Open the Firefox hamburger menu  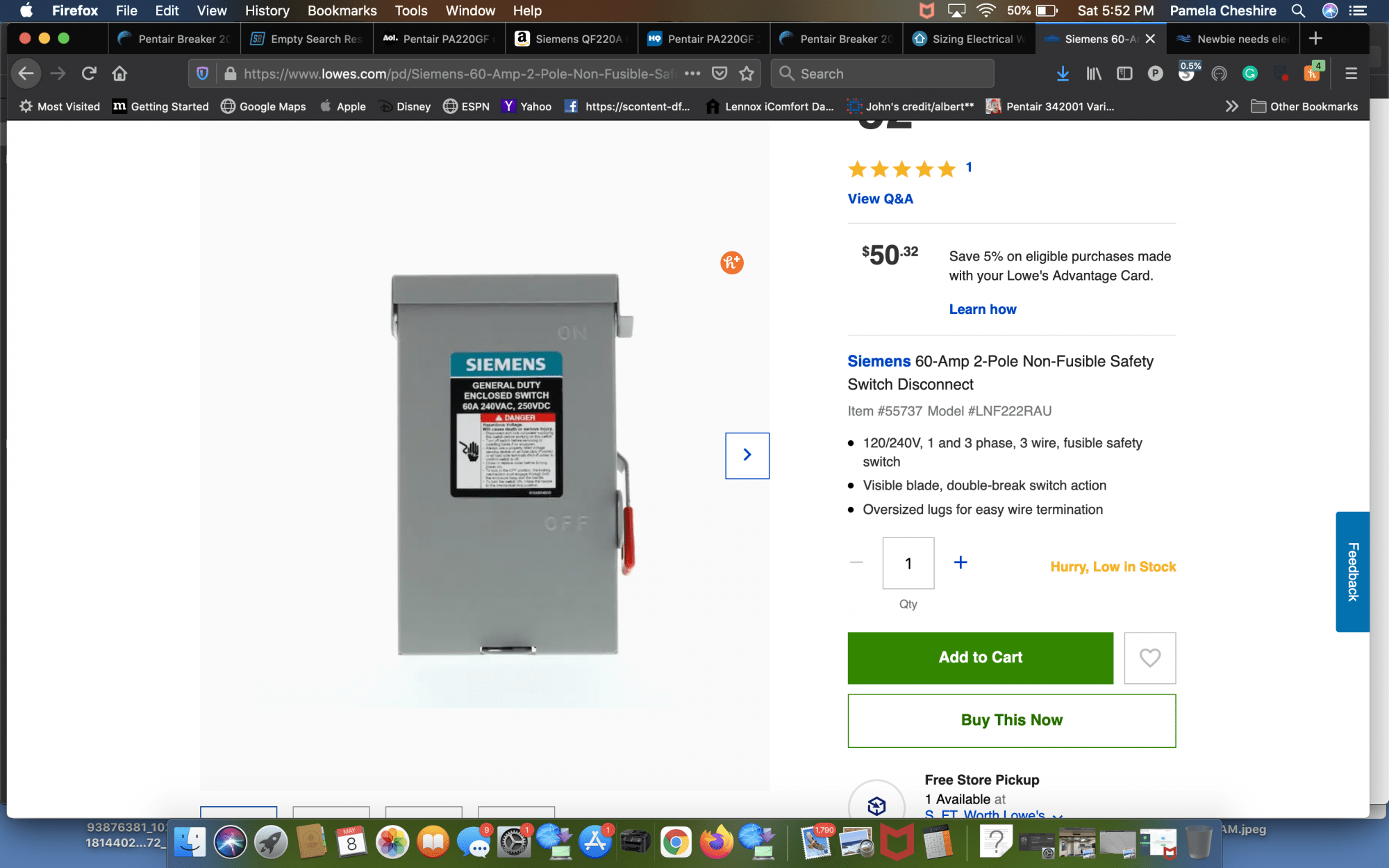(x=1351, y=74)
